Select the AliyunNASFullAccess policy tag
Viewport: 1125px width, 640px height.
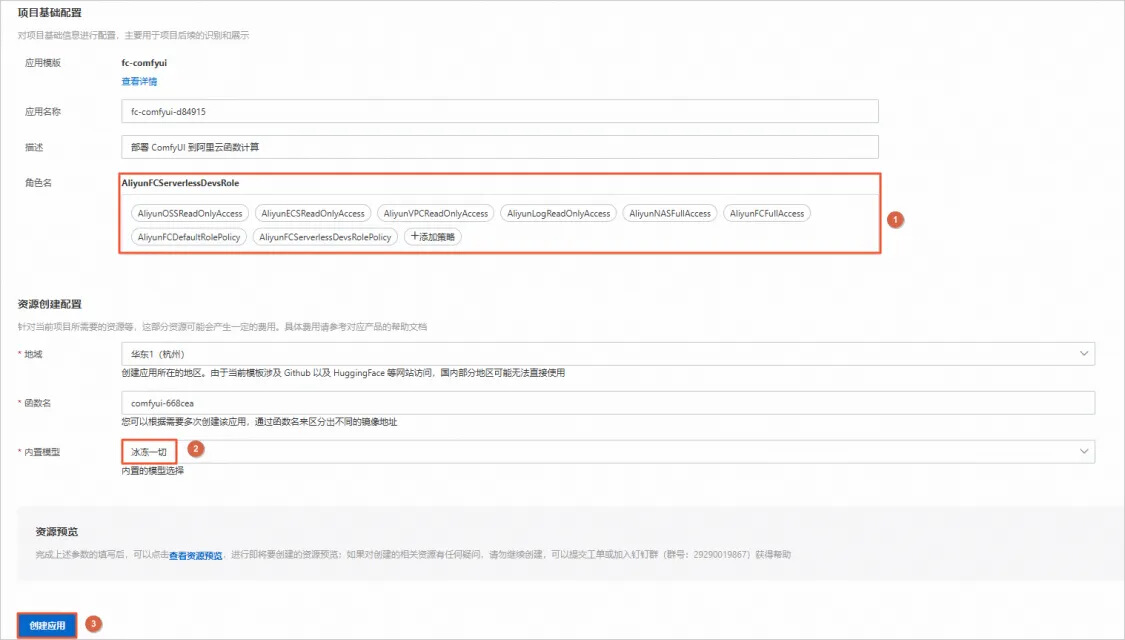tap(670, 213)
